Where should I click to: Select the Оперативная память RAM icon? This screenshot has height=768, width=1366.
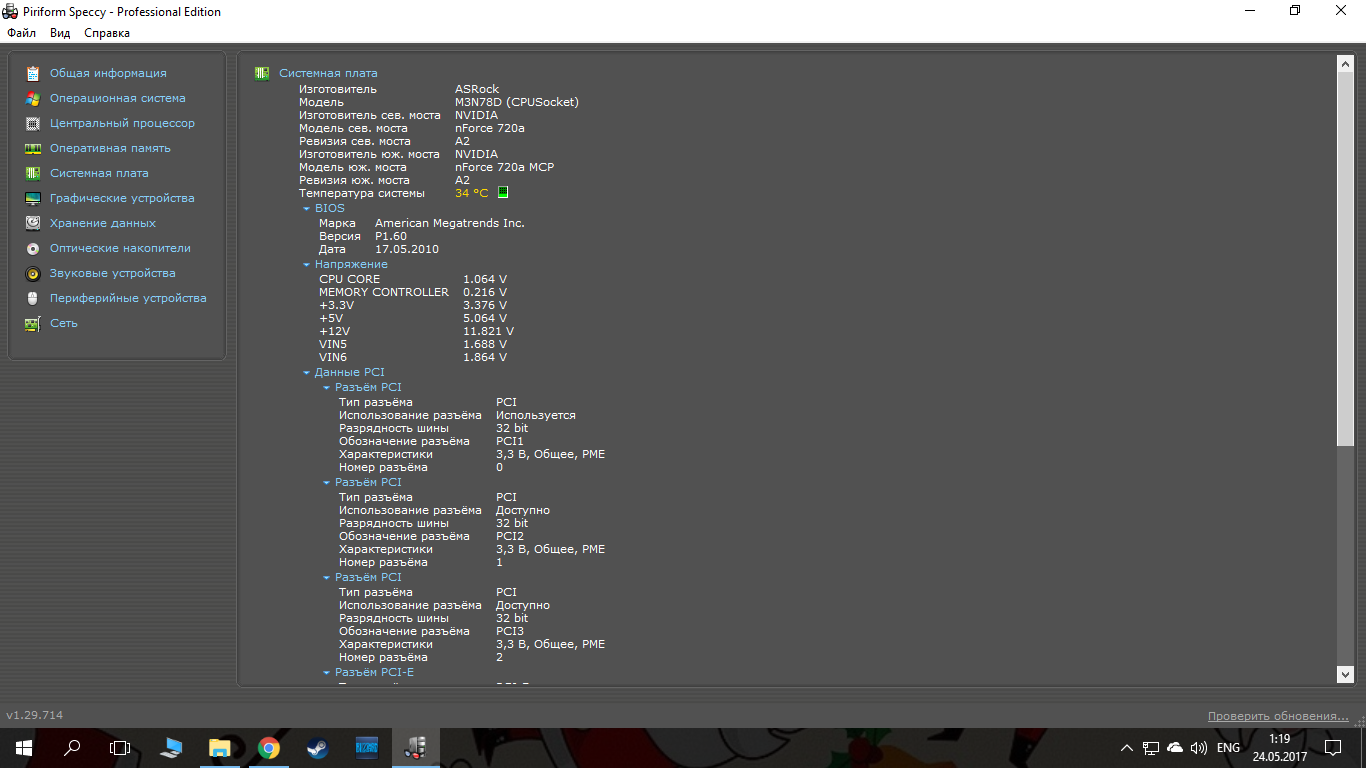[33, 148]
